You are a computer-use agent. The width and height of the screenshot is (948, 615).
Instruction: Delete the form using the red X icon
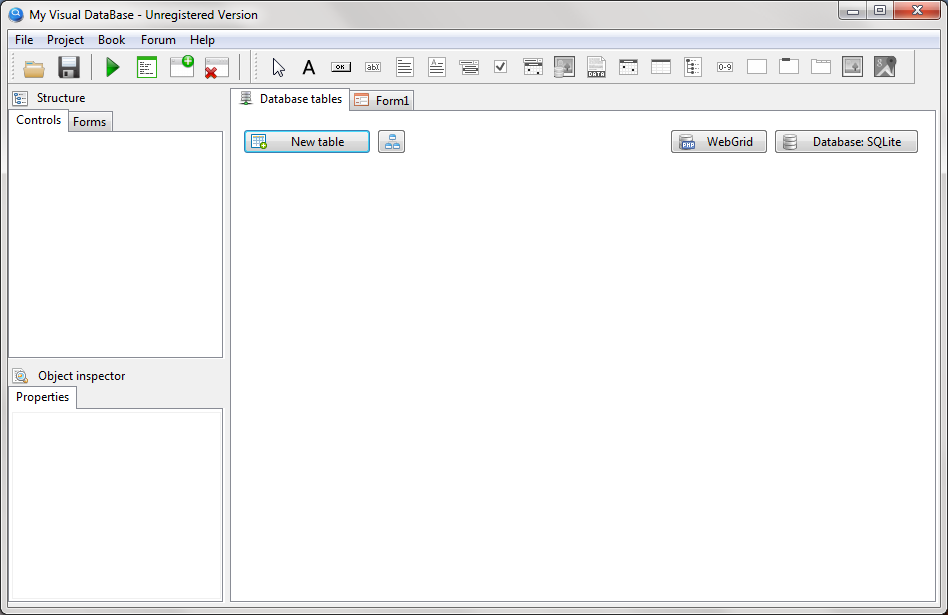(216, 67)
